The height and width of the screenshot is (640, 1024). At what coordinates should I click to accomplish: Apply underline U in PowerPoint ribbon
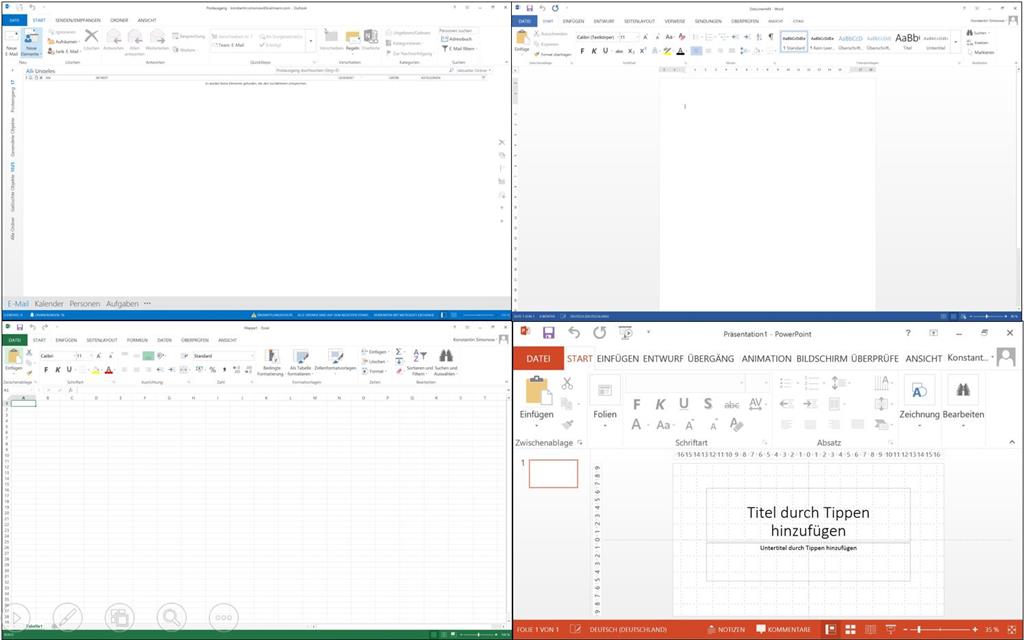[684, 405]
